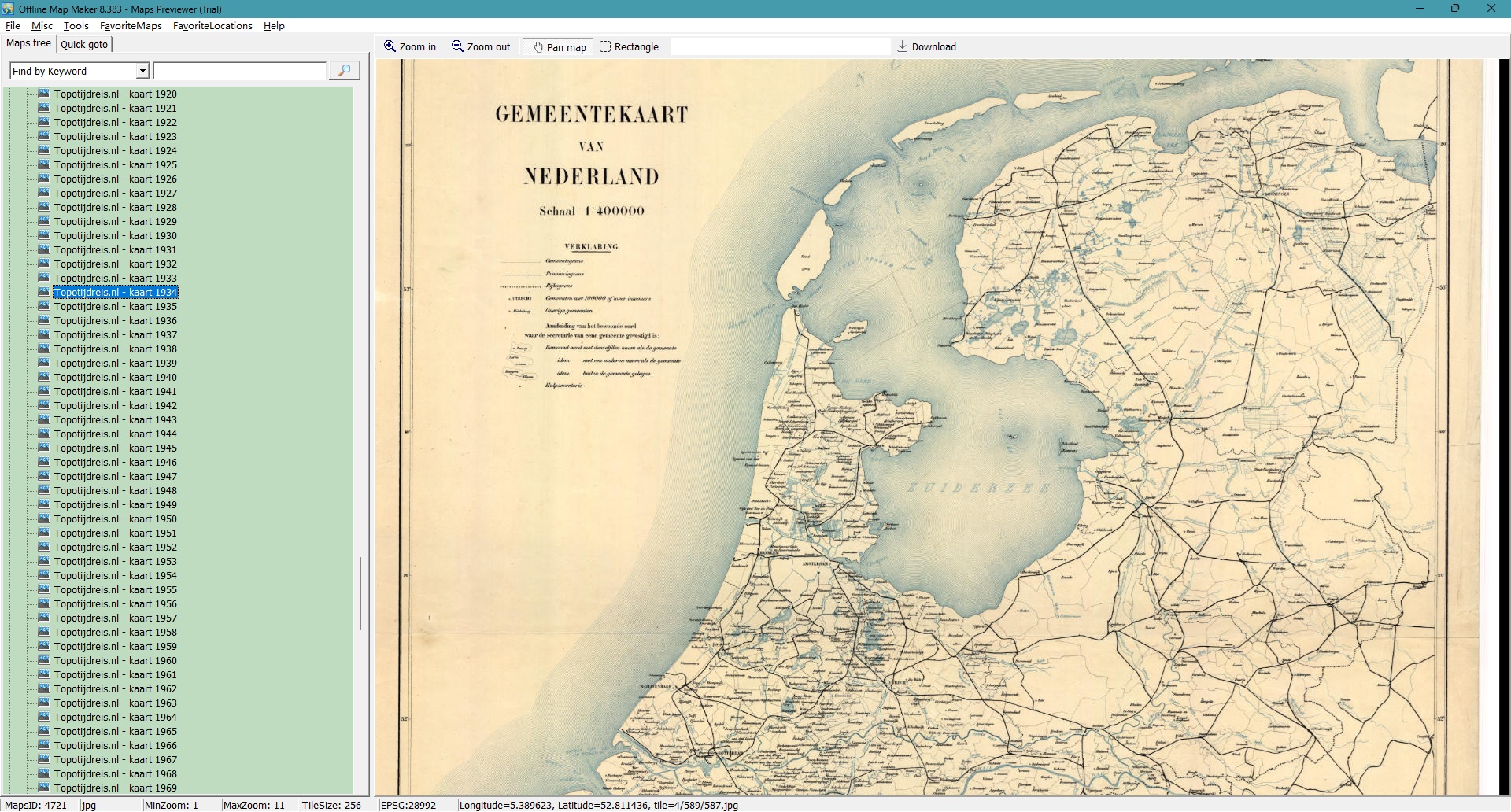Open the Tools menu

pyautogui.click(x=76, y=26)
